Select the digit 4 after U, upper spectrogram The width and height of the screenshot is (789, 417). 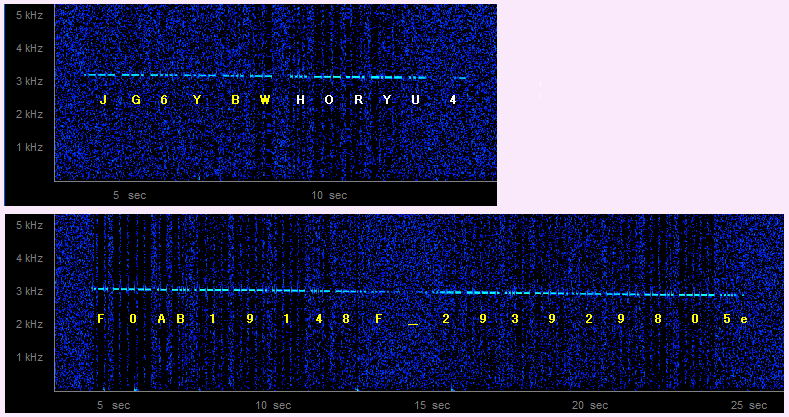tap(453, 100)
